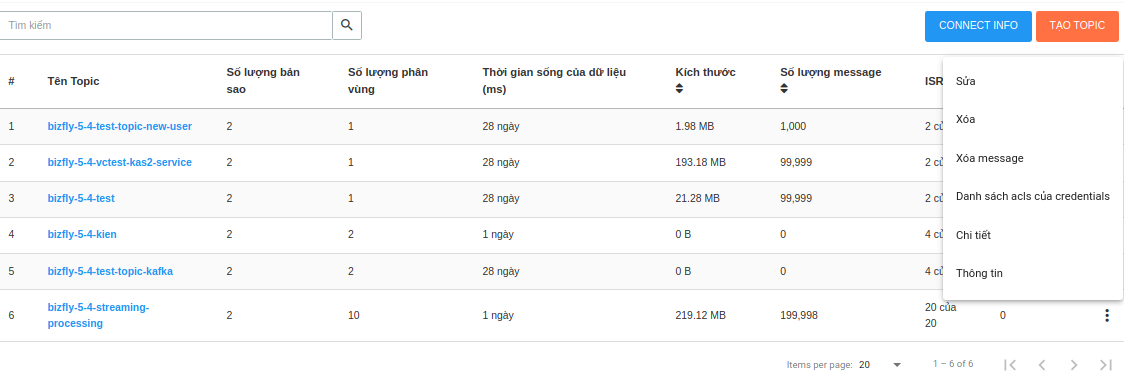Screen dimensions: 1124x375
Task: Sort by Kích thước column arrows
Action: click(x=680, y=88)
